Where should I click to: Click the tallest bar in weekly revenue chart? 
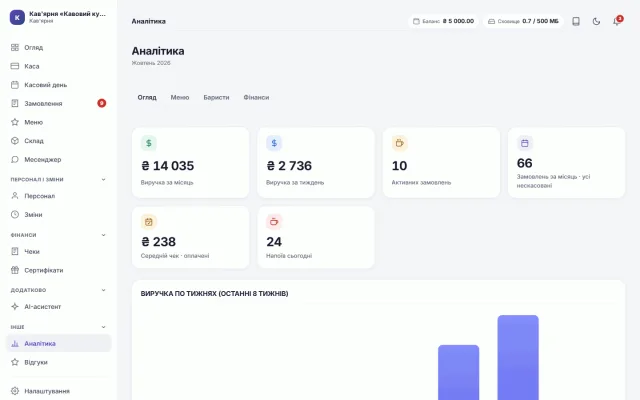pyautogui.click(x=518, y=358)
